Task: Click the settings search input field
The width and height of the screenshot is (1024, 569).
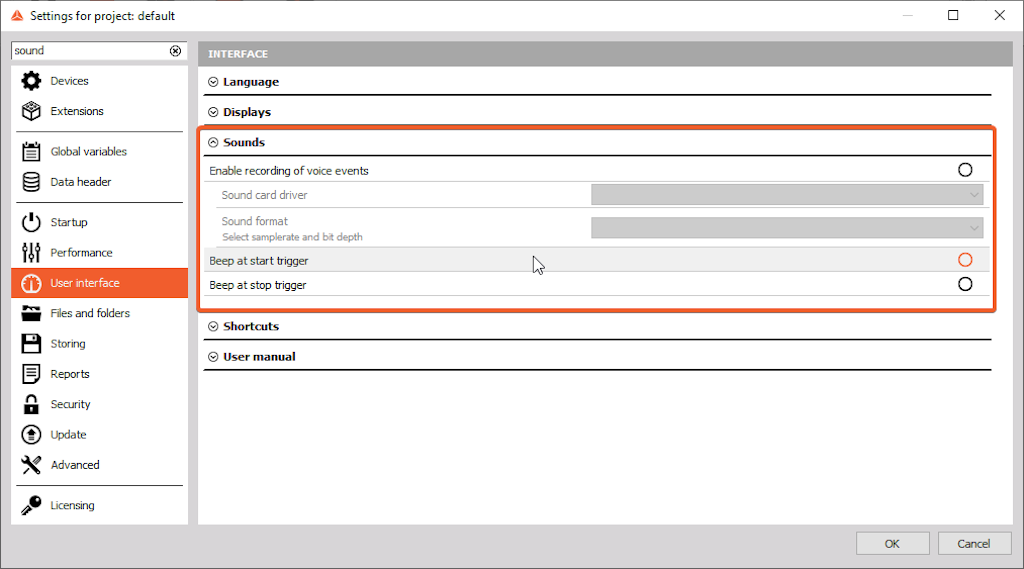Action: tap(90, 51)
